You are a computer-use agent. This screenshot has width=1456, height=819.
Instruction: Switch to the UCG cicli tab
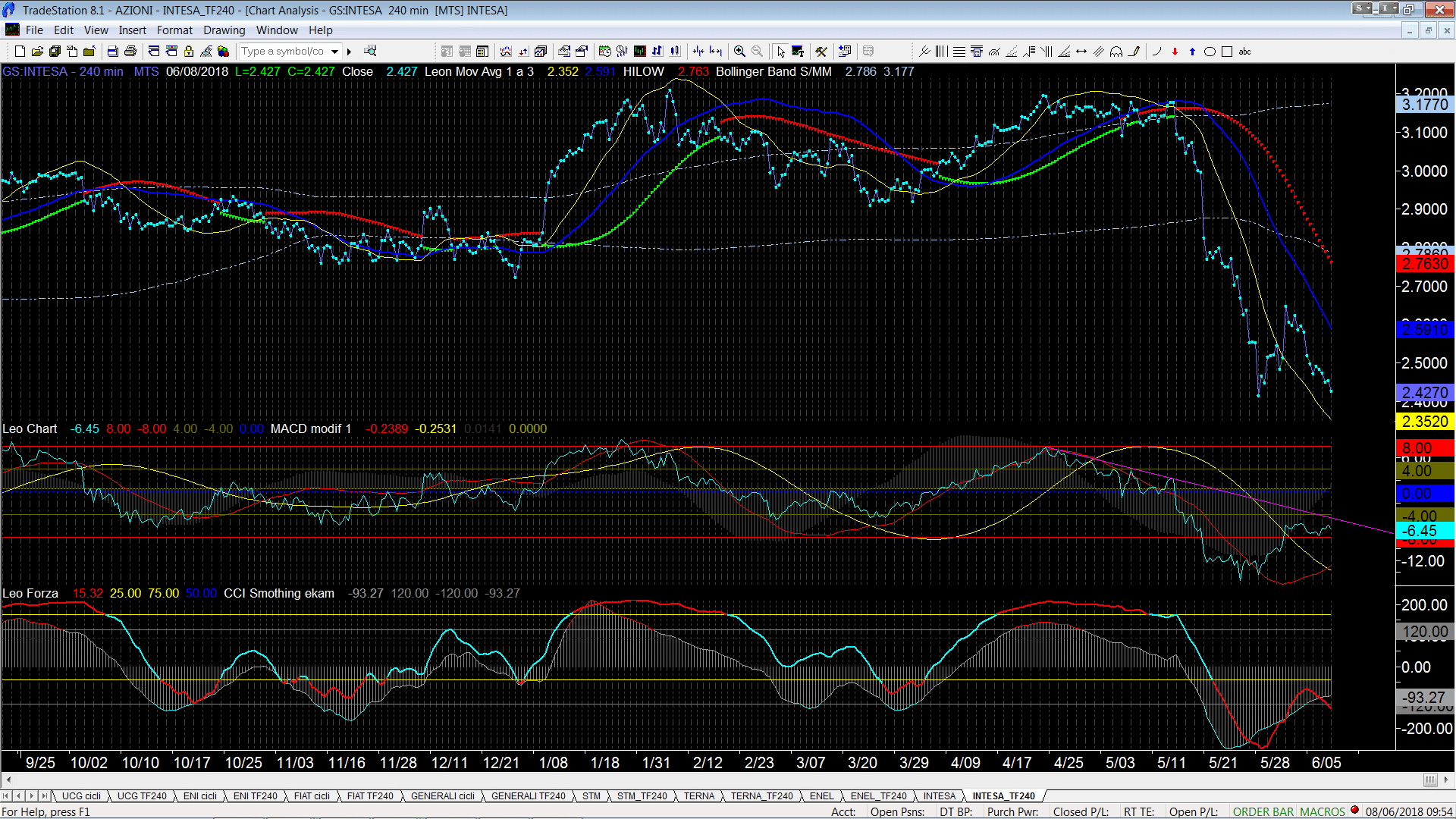tap(81, 796)
